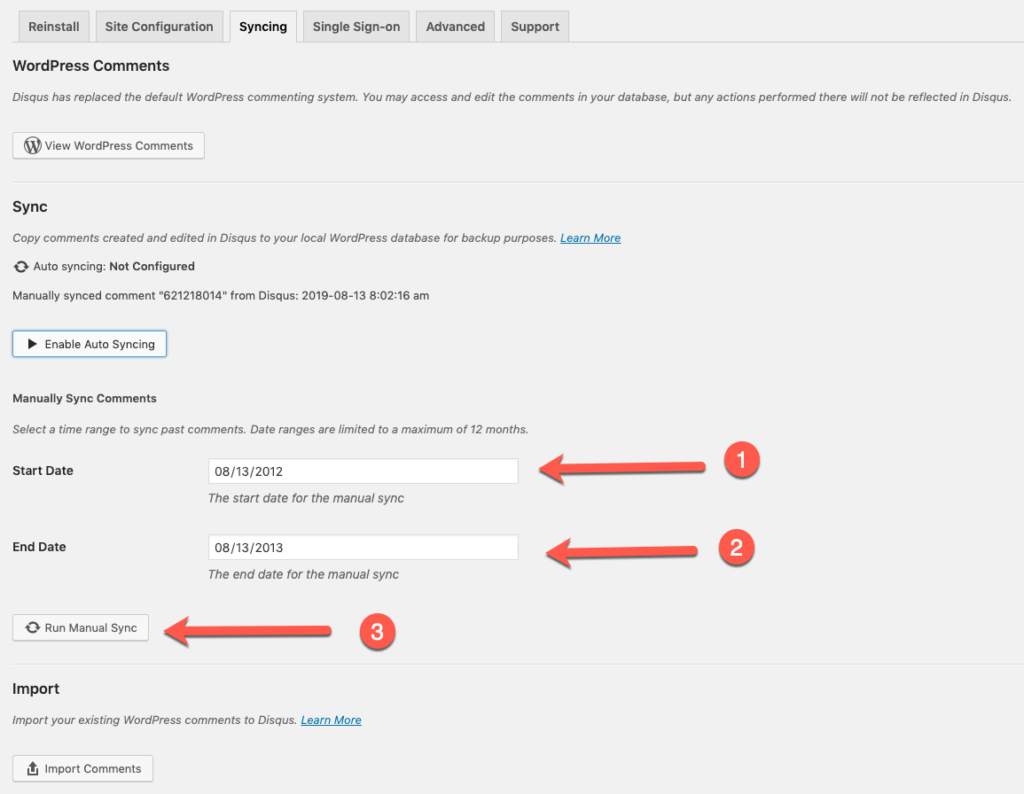Screen dimensions: 1024x794
Task: Click the sync icon on Run Manual Sync
Action: (32, 627)
